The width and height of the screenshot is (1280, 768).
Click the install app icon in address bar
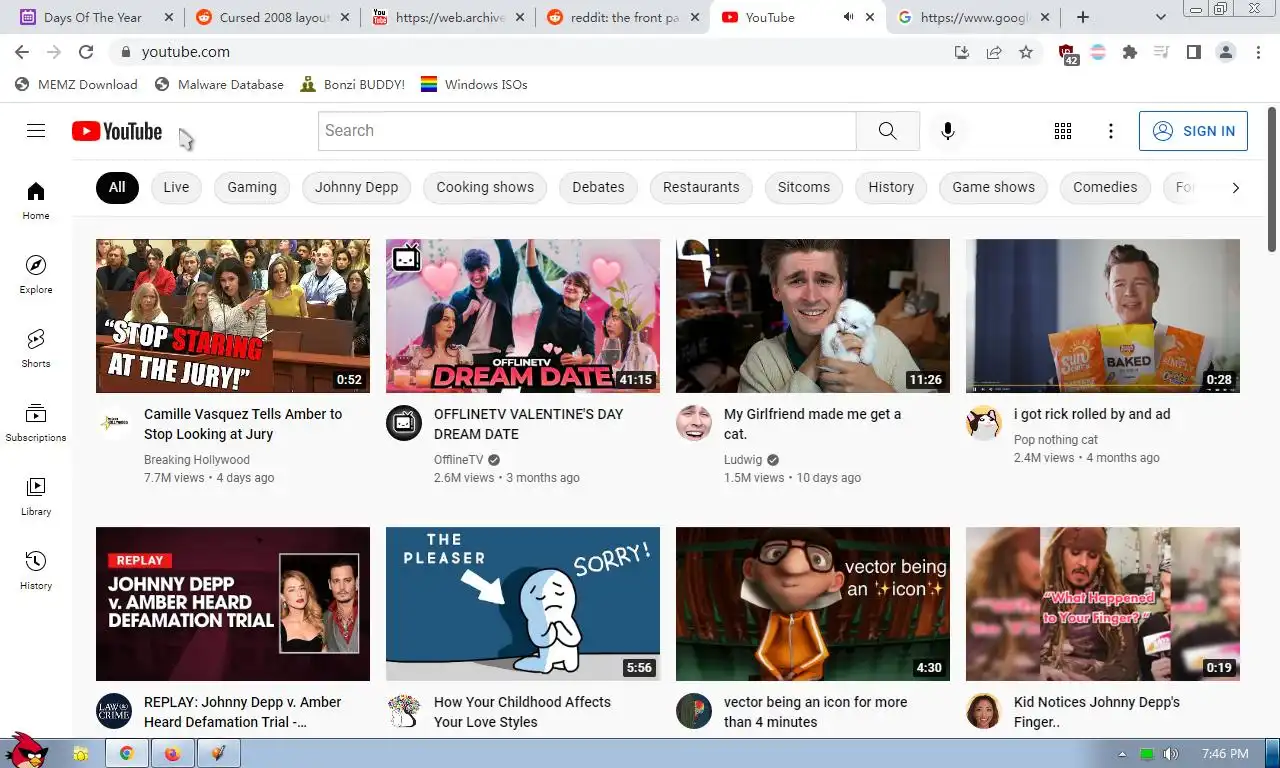tap(962, 52)
